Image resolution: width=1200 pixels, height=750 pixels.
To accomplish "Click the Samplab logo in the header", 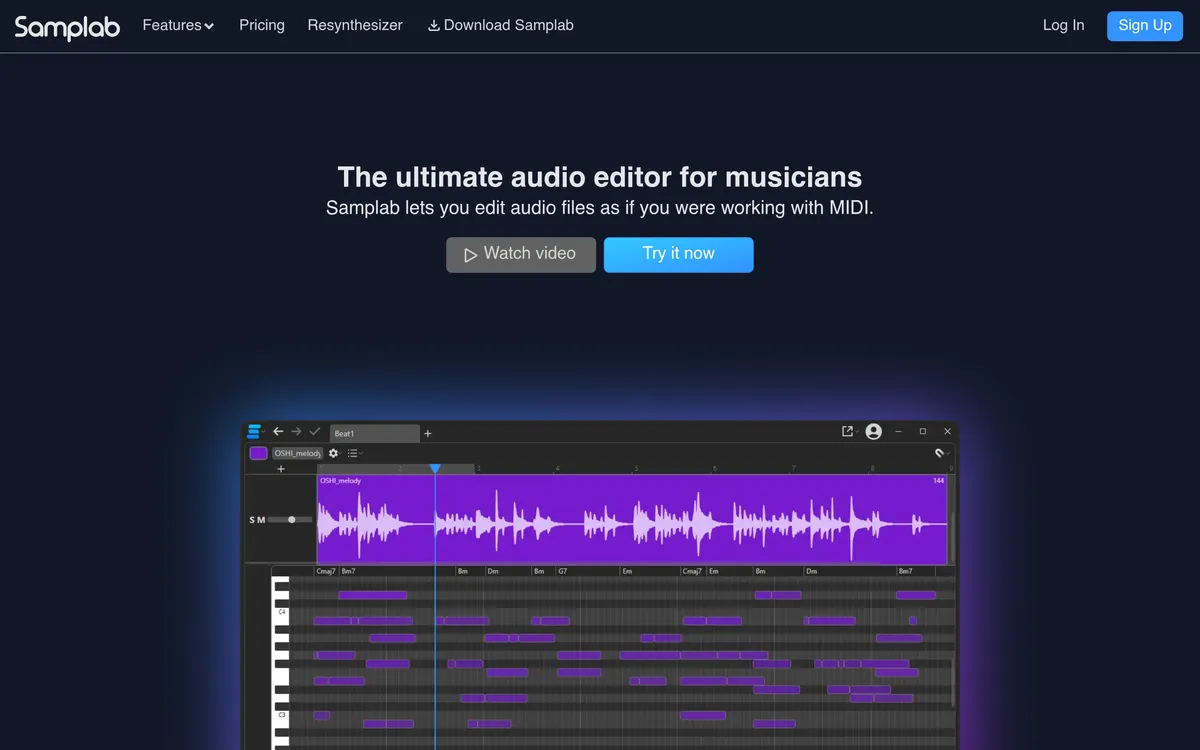I will (x=67, y=26).
